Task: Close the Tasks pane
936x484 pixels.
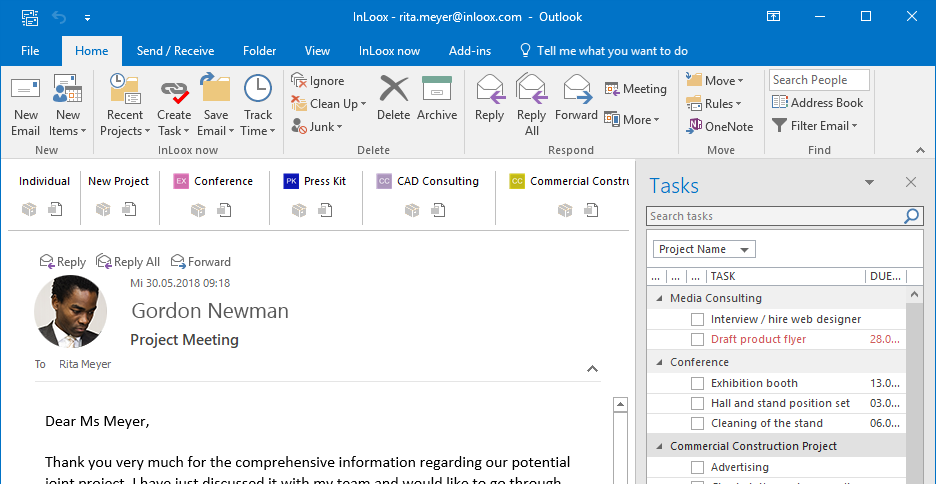Action: pyautogui.click(x=911, y=183)
